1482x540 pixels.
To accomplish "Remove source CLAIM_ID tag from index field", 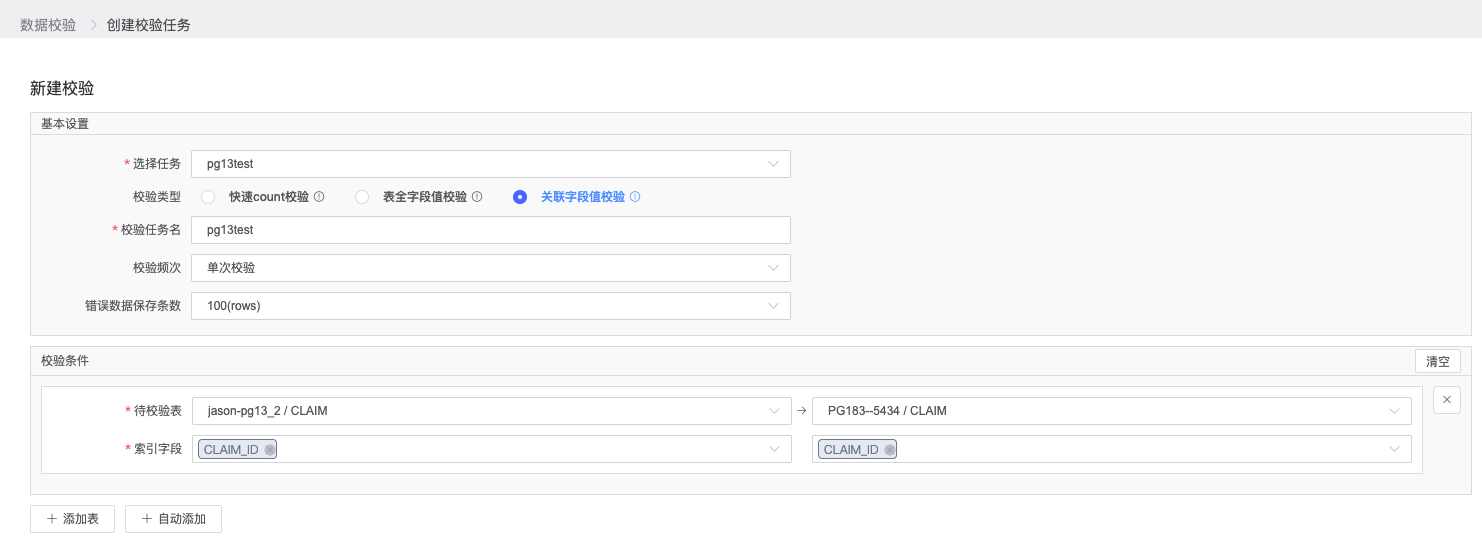I will coord(270,450).
